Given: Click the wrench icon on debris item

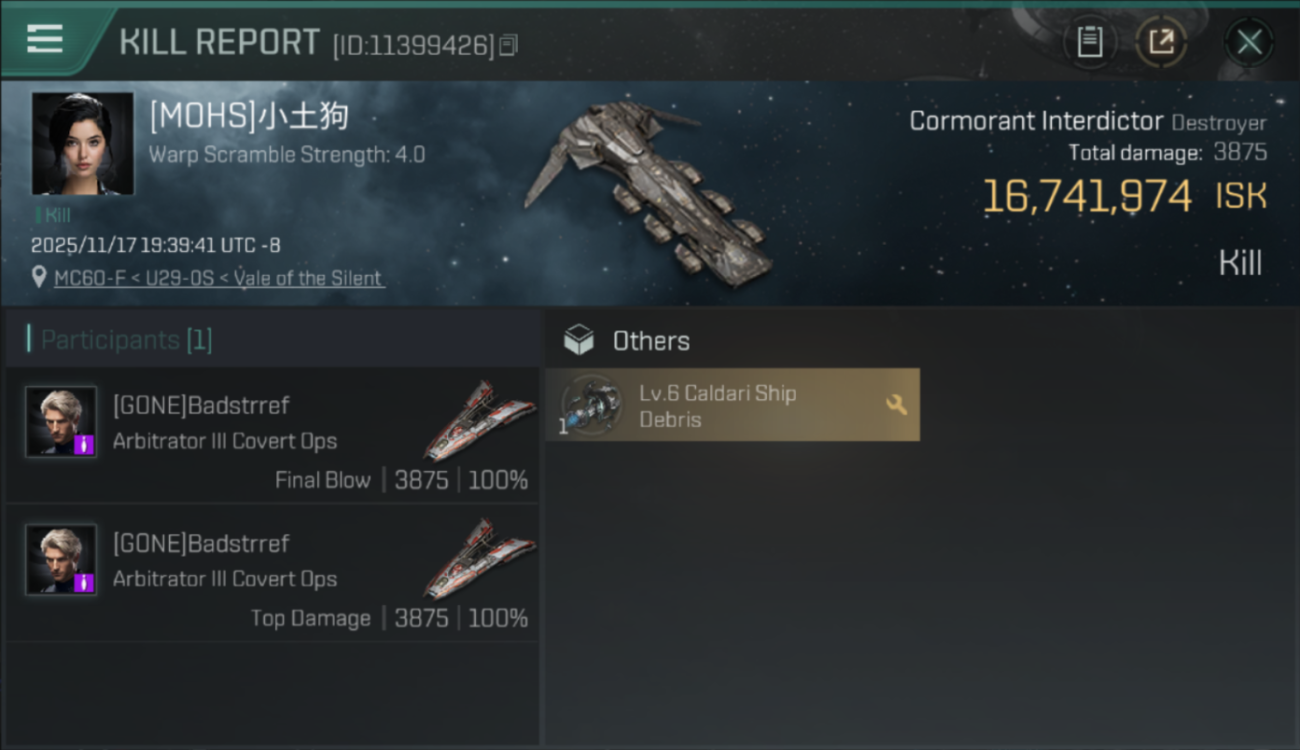Looking at the screenshot, I should point(896,405).
